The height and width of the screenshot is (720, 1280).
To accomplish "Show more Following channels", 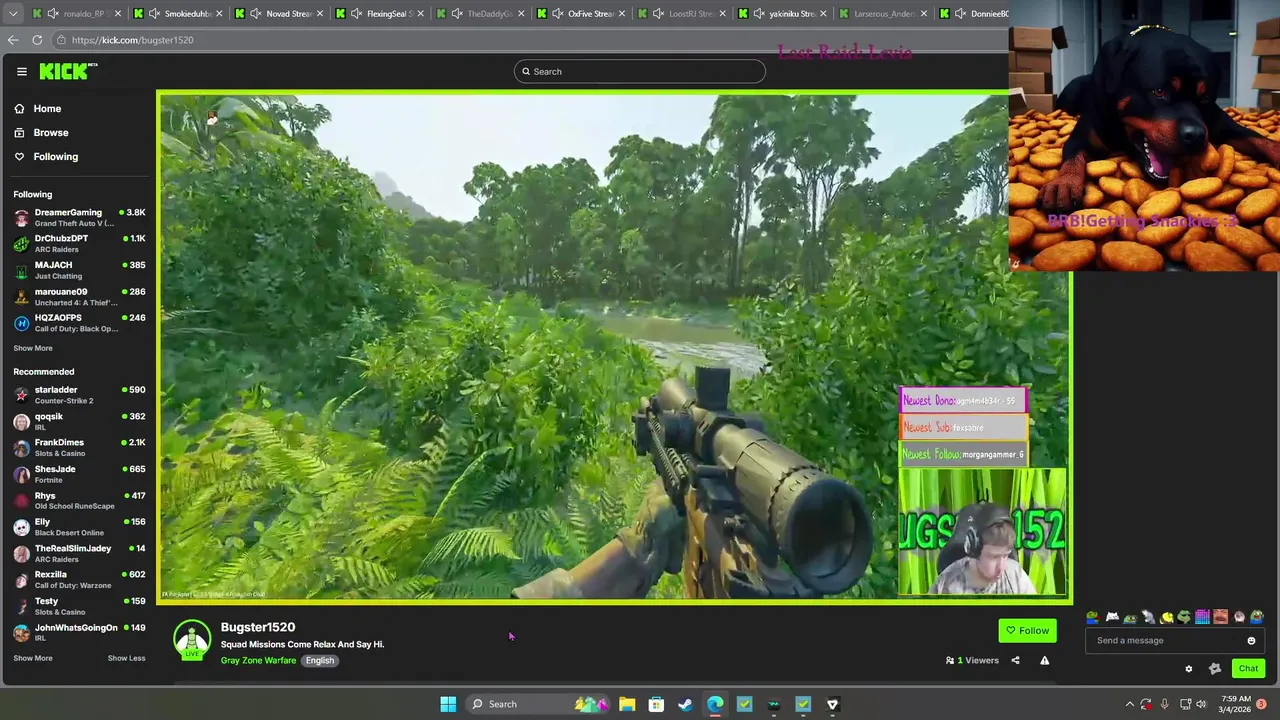I will point(33,348).
